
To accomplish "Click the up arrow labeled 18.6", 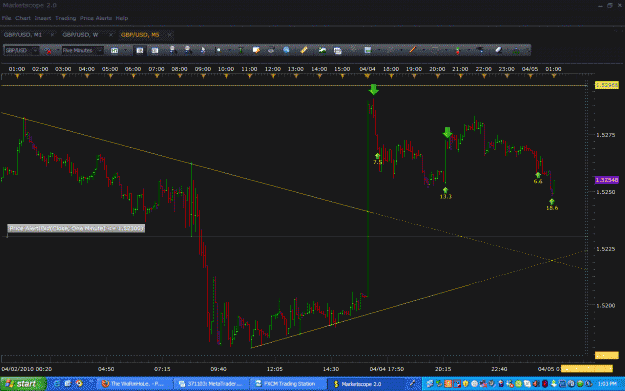I will click(552, 202).
